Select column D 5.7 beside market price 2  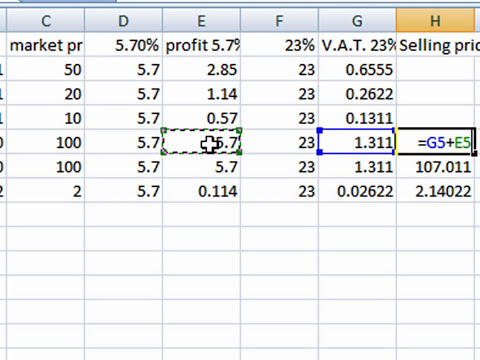click(x=124, y=191)
